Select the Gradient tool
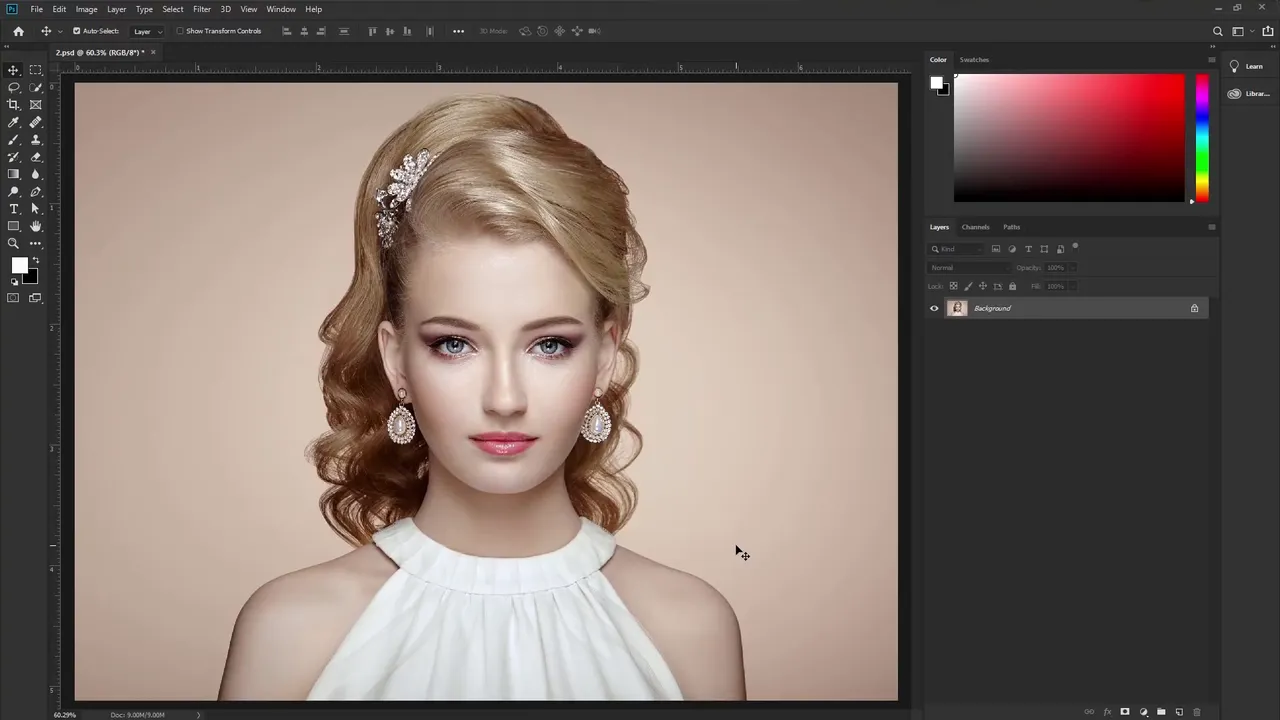 point(14,174)
